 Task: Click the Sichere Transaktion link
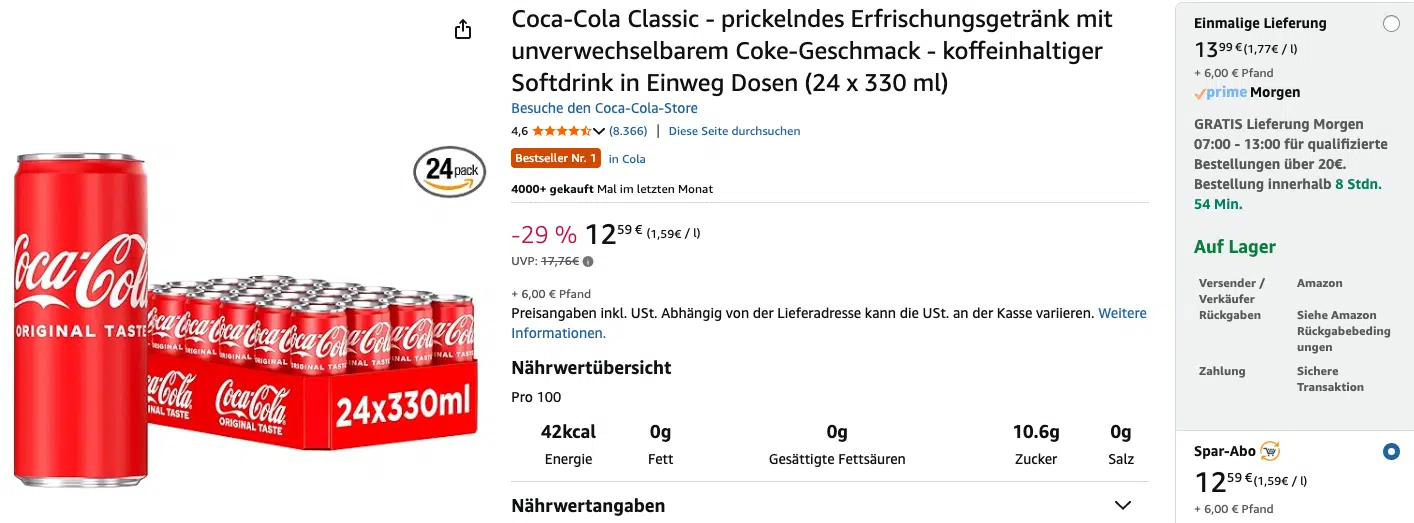click(x=1330, y=379)
